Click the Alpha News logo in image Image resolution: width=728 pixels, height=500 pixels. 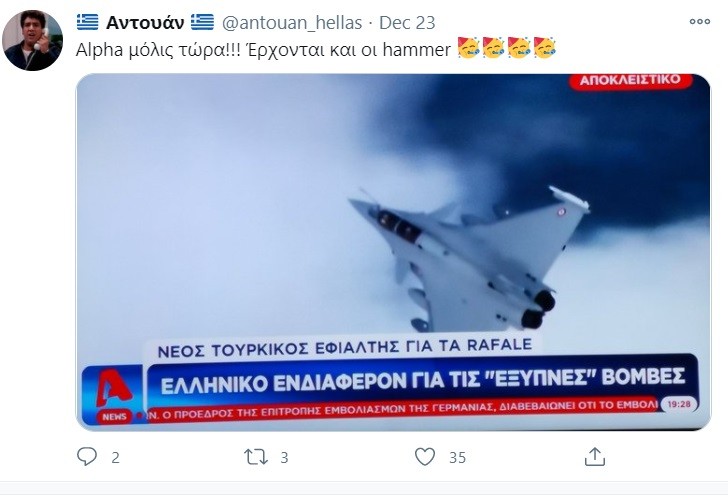click(x=113, y=394)
